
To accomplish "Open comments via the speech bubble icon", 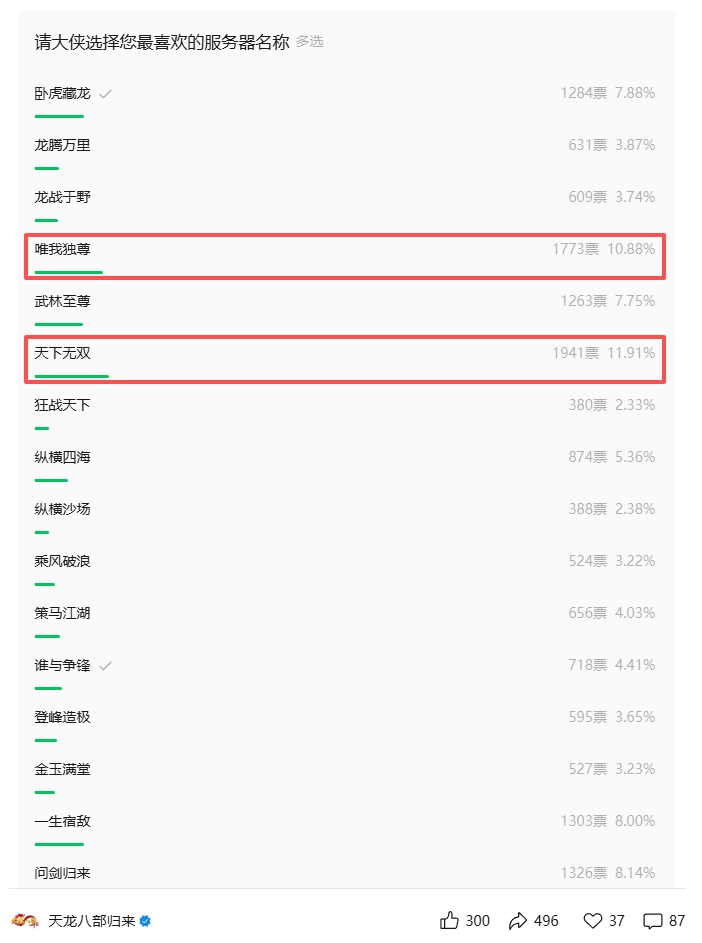I will click(651, 921).
